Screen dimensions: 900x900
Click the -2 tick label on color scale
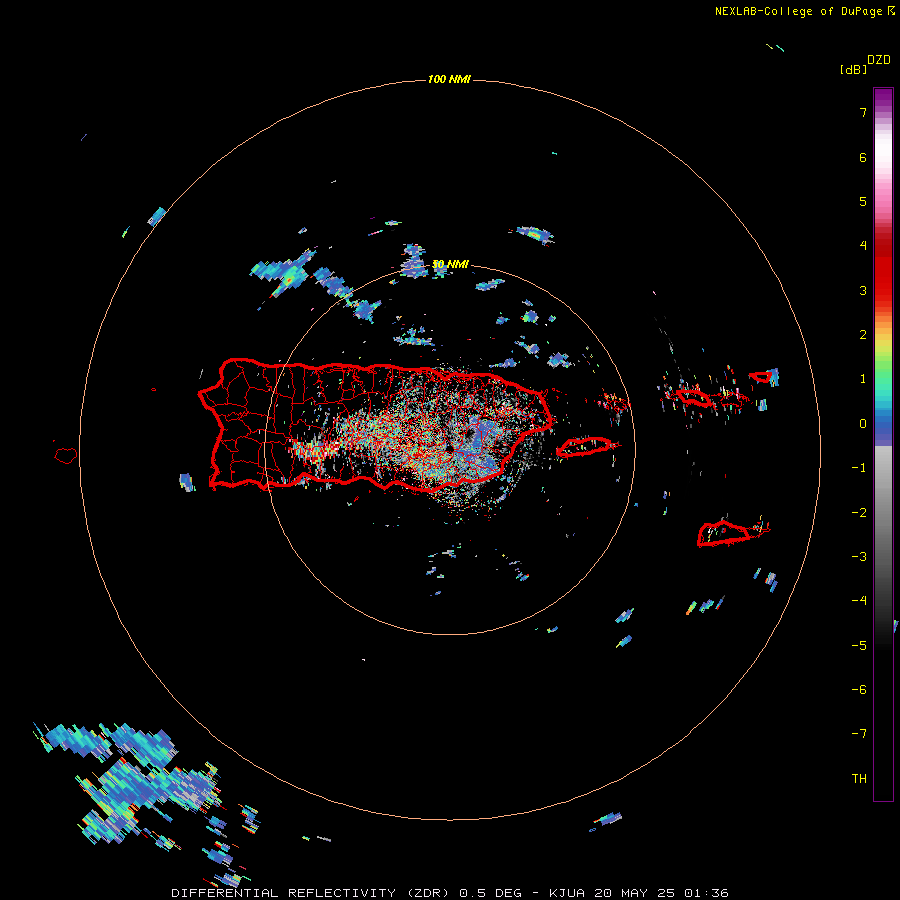(859, 513)
